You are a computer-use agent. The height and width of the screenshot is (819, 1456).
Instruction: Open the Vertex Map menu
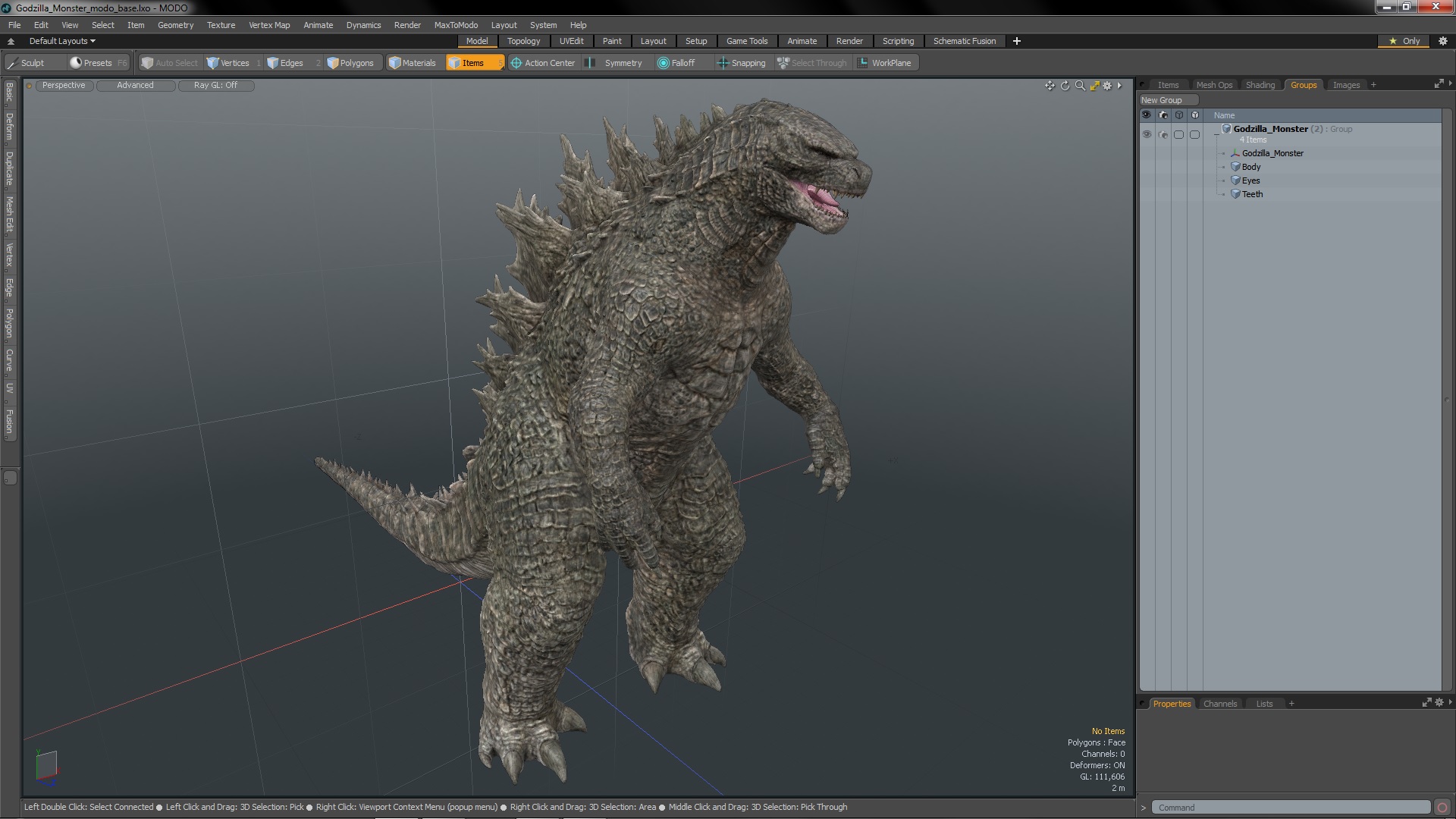[269, 25]
